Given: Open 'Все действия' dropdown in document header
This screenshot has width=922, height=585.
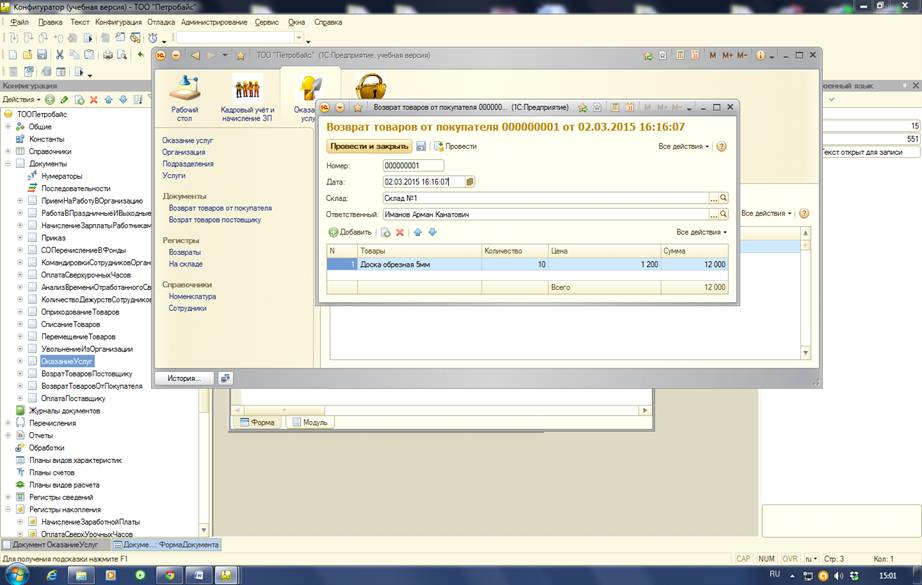Looking at the screenshot, I should [x=684, y=146].
